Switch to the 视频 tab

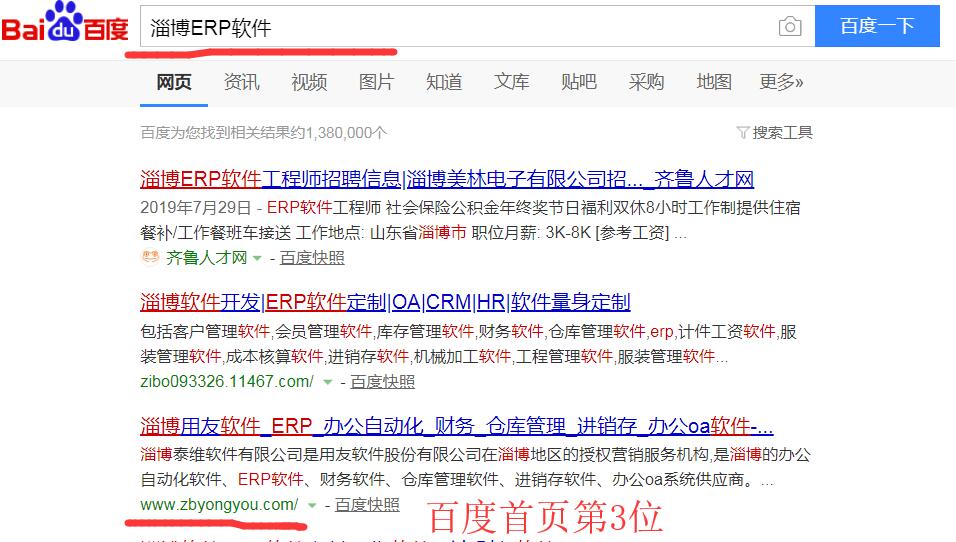click(309, 82)
